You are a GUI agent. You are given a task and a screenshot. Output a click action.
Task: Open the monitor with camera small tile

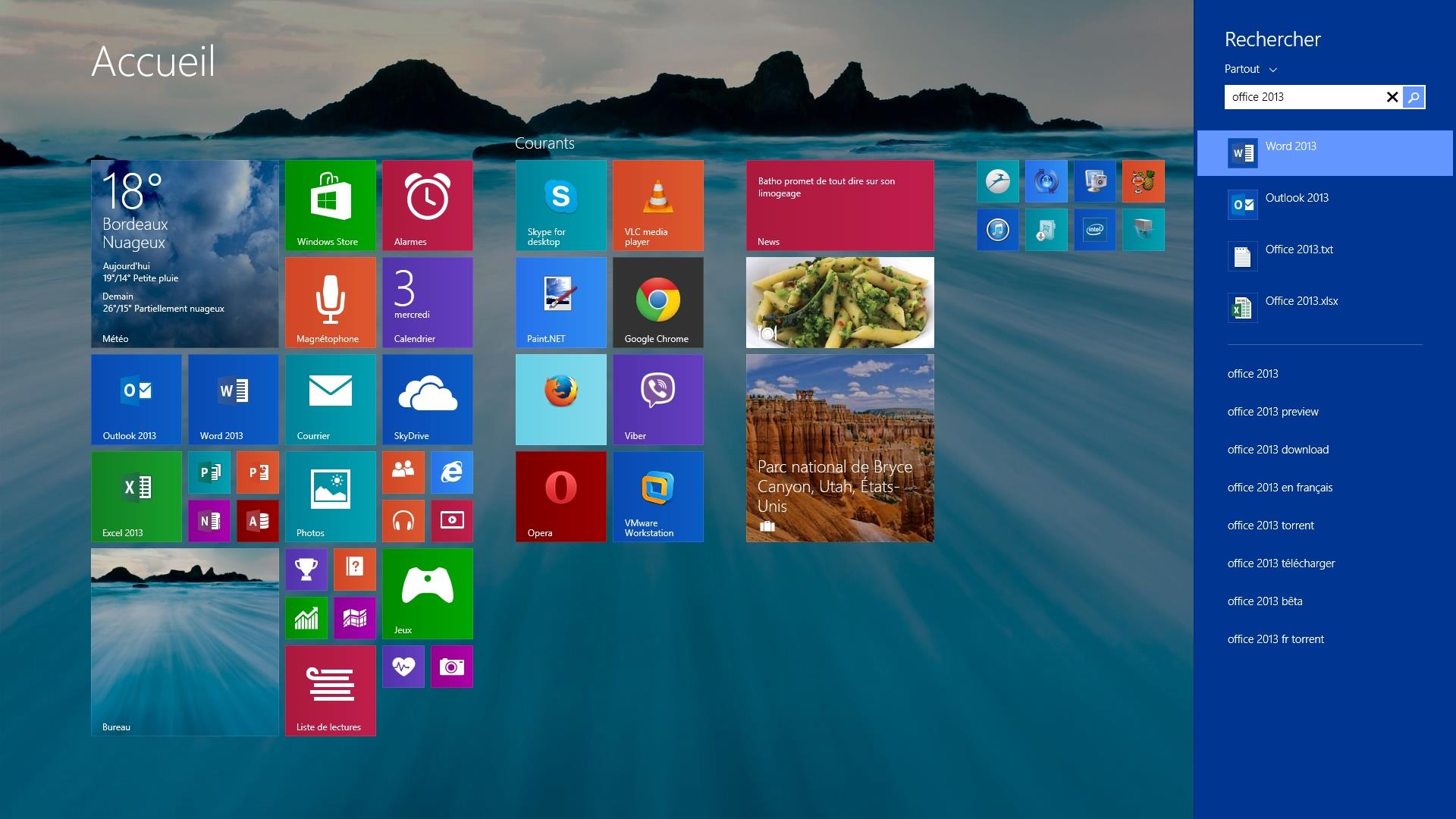[x=1095, y=181]
